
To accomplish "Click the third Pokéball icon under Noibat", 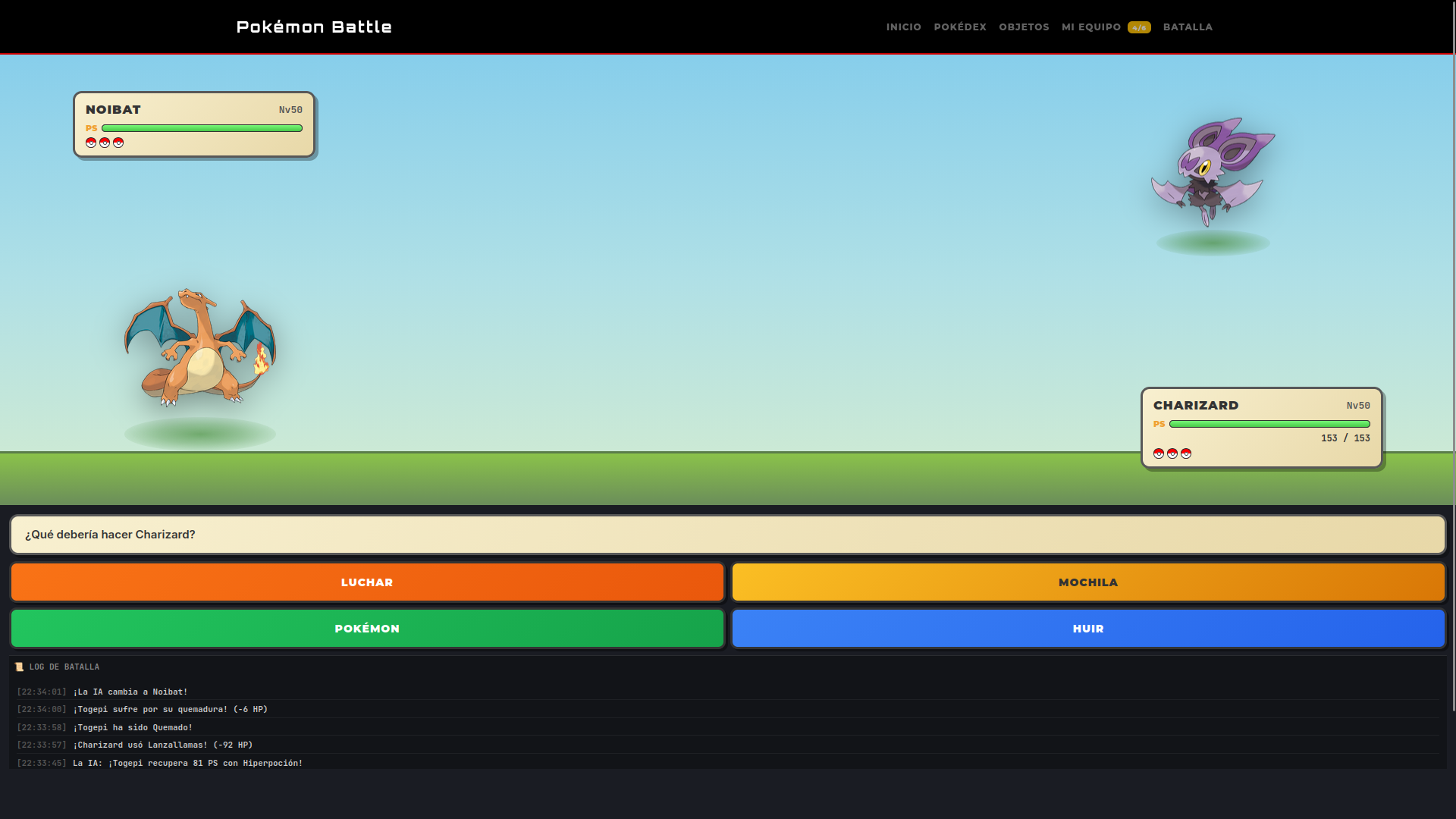I will (118, 143).
